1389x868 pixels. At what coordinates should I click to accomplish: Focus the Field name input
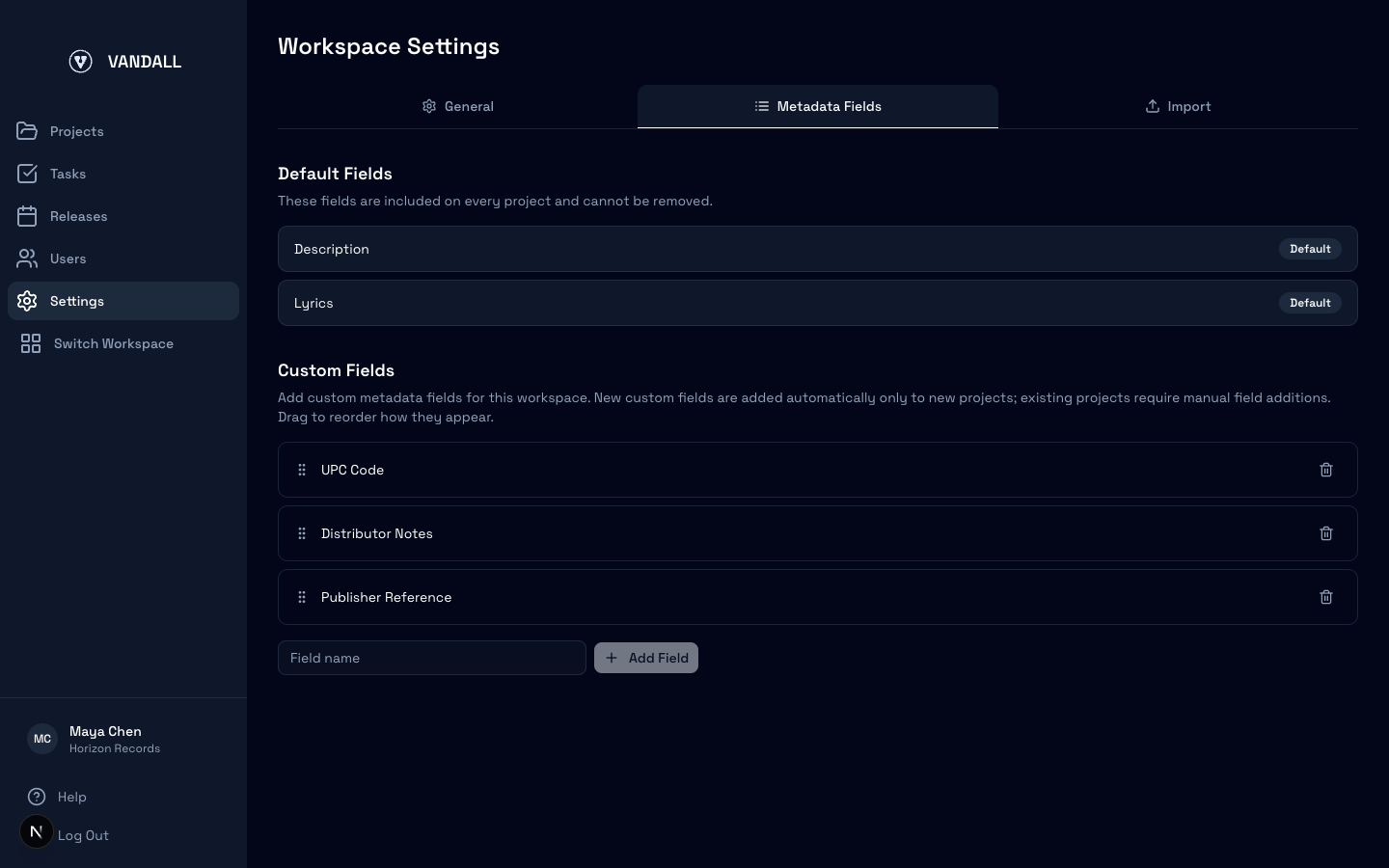432,658
